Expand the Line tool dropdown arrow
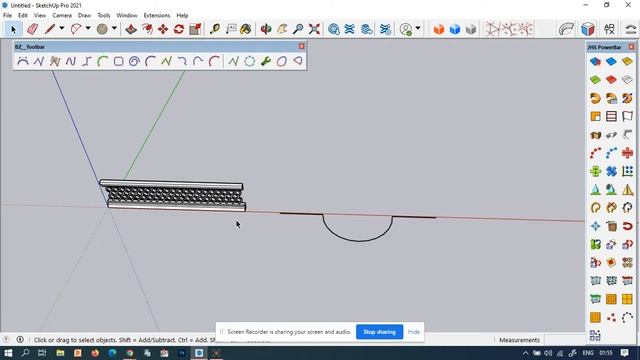This screenshot has height=360, width=640. click(x=62, y=28)
